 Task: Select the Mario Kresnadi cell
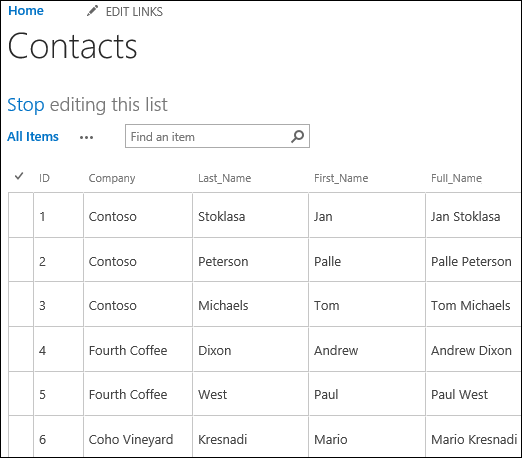tap(473, 437)
